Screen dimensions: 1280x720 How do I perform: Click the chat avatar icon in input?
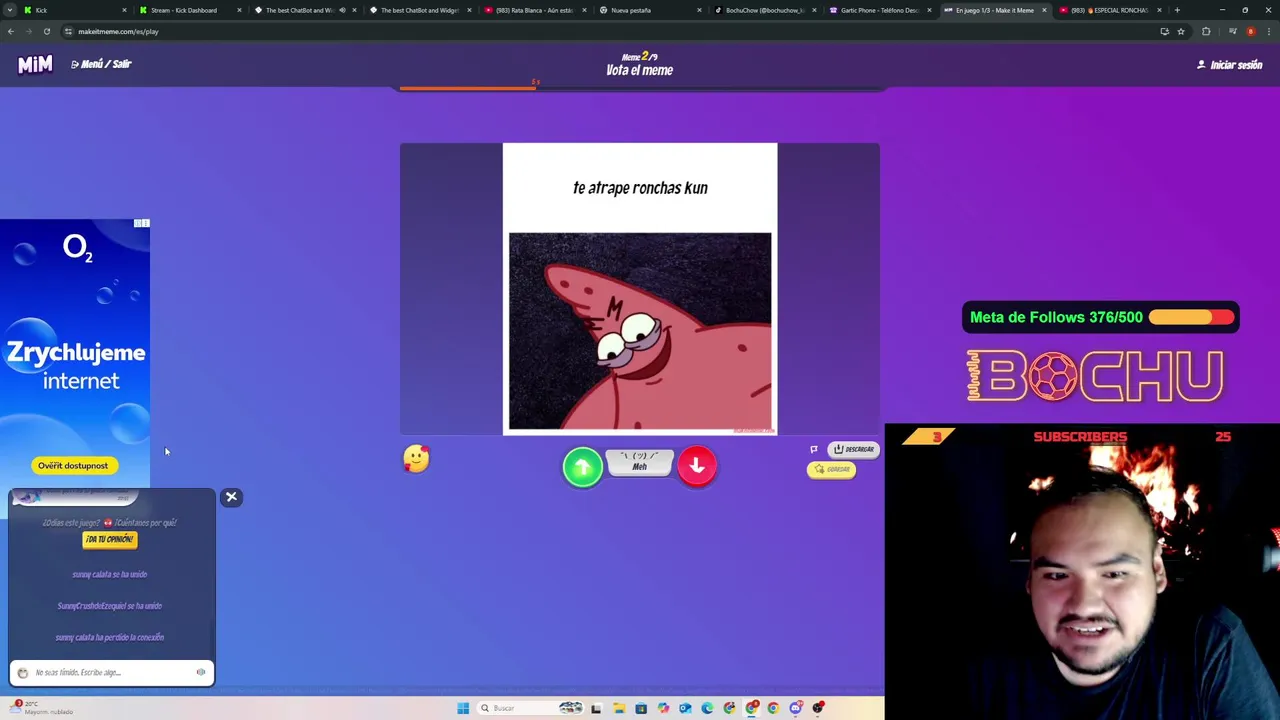tap(23, 673)
